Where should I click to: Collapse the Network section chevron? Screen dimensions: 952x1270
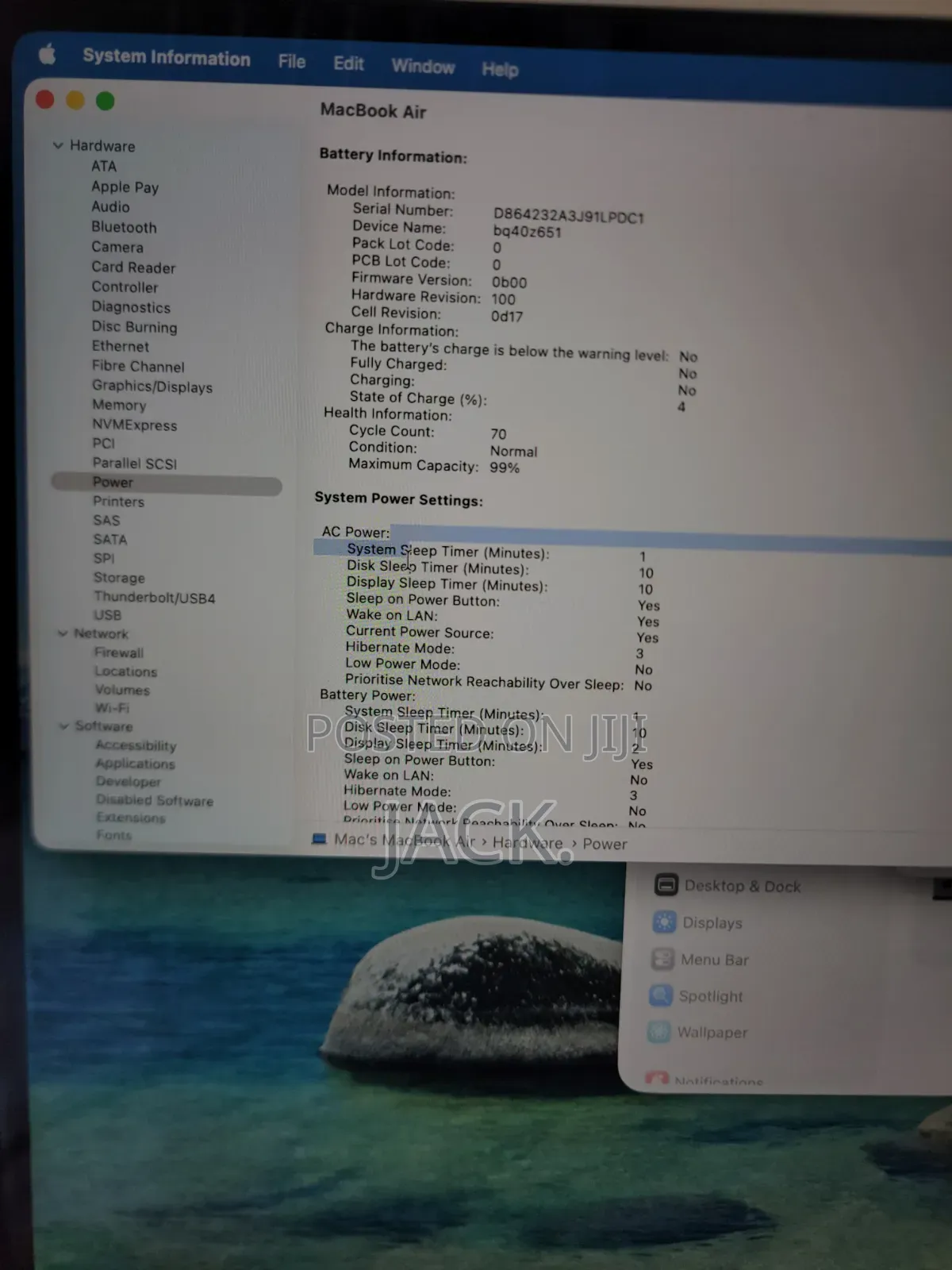(x=63, y=633)
